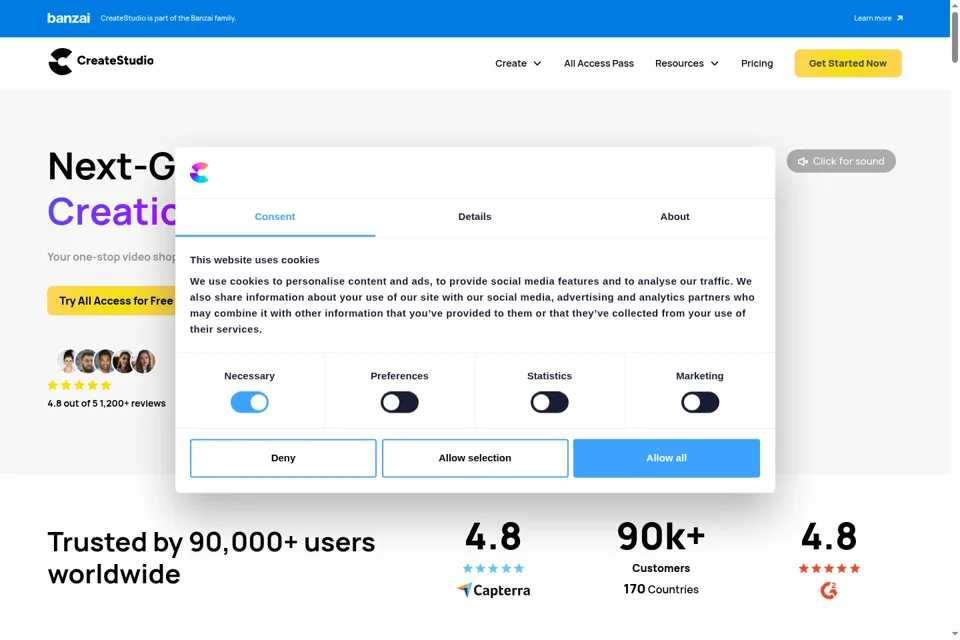Click the '90k+' customers figure
The width and height of the screenshot is (960, 640).
[x=661, y=536]
